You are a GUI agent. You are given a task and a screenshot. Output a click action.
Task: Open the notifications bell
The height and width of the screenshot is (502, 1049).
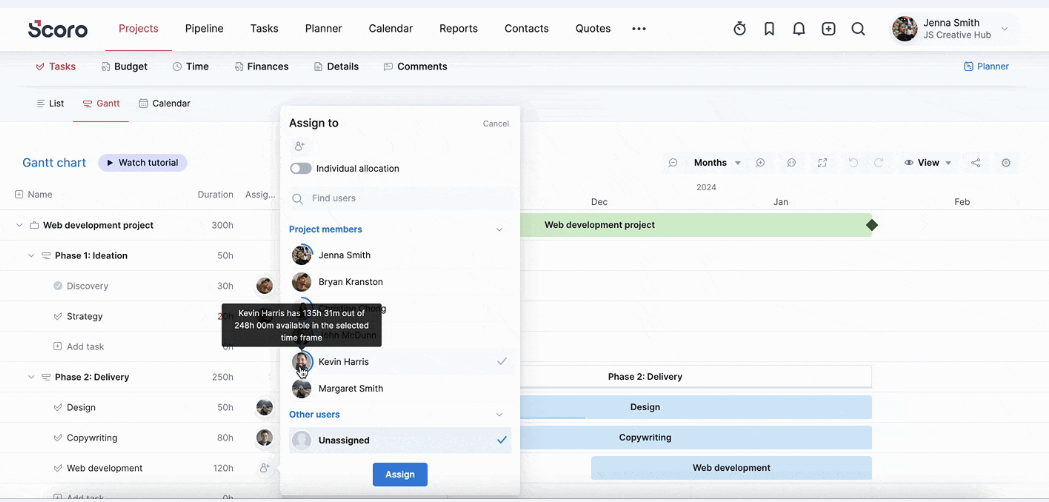(799, 29)
